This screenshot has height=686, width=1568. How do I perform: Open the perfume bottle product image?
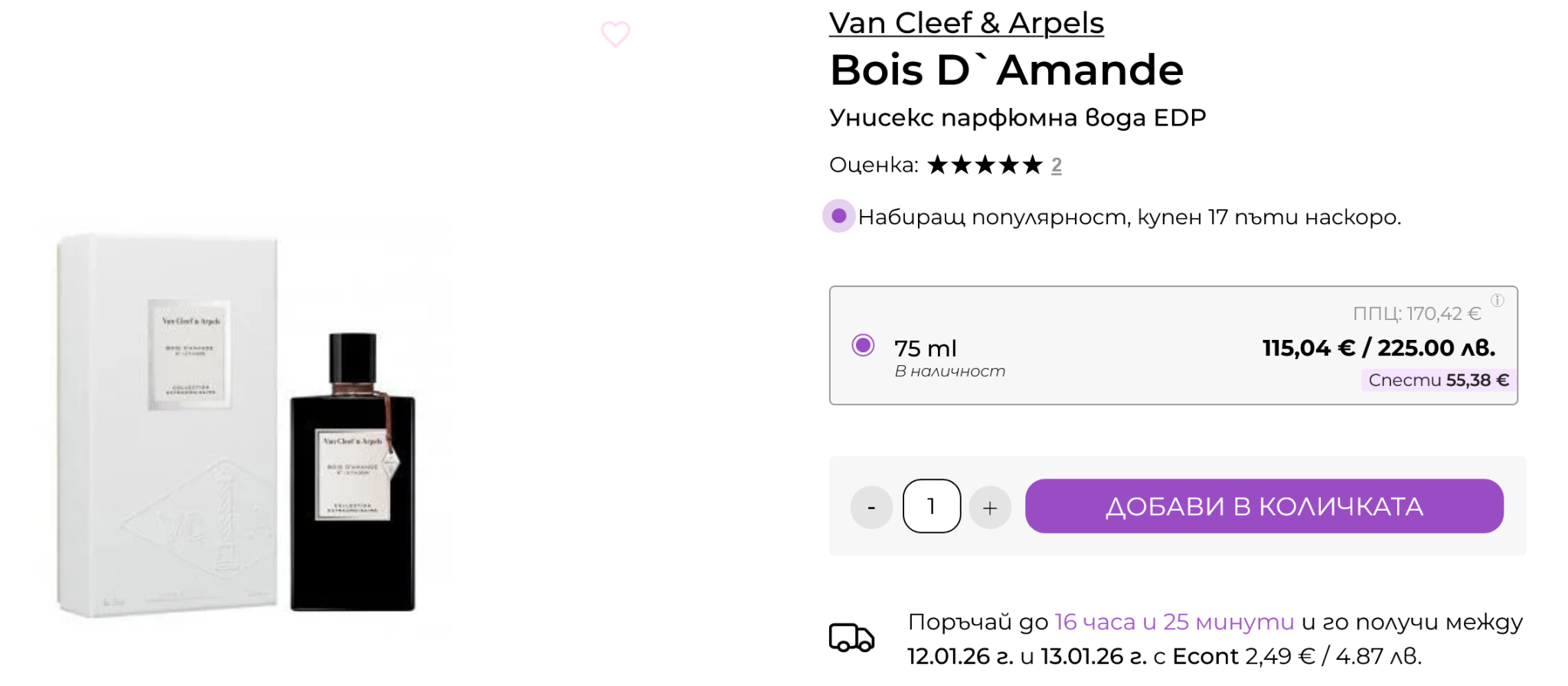[x=237, y=425]
